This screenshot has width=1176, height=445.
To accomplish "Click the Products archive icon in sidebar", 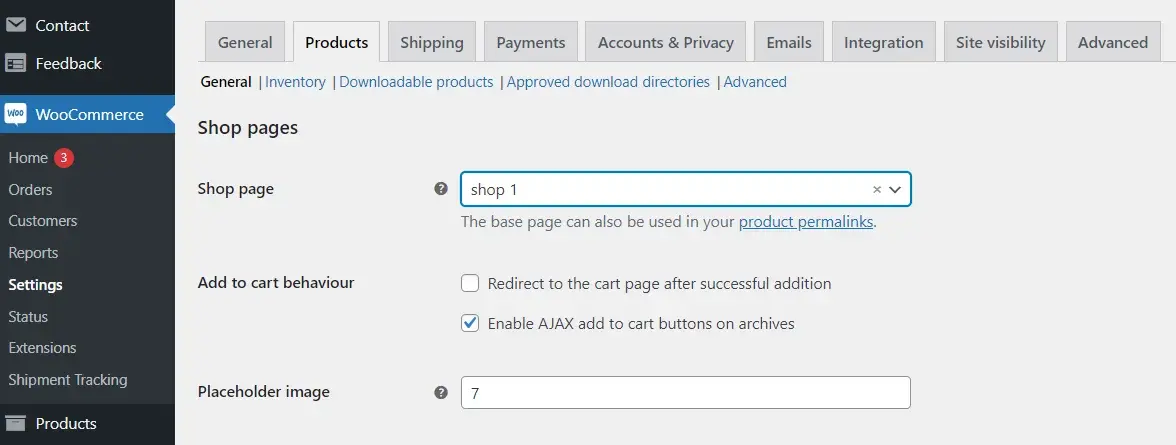I will 16,423.
